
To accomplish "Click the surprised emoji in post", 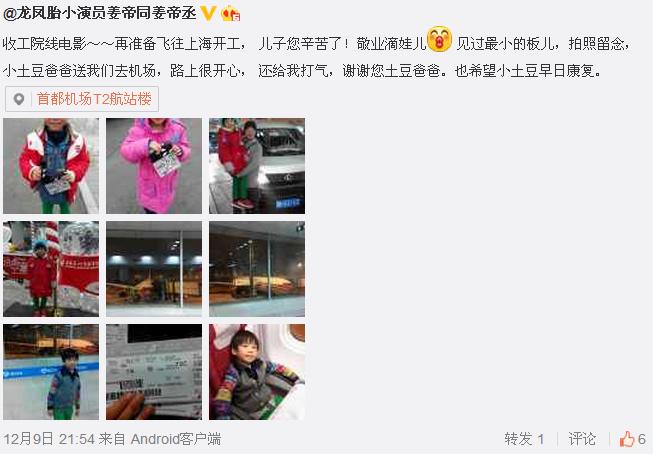I will (439, 39).
